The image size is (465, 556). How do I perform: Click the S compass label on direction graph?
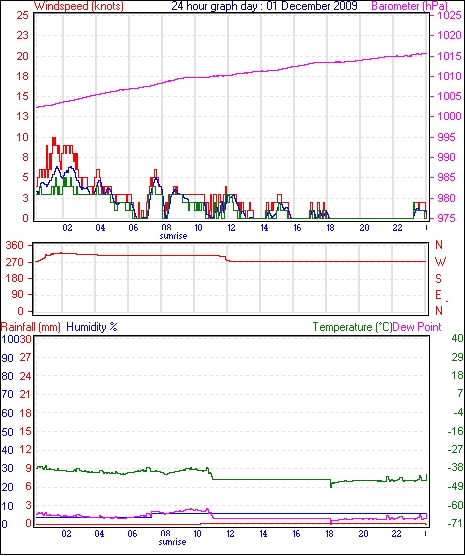(438, 279)
